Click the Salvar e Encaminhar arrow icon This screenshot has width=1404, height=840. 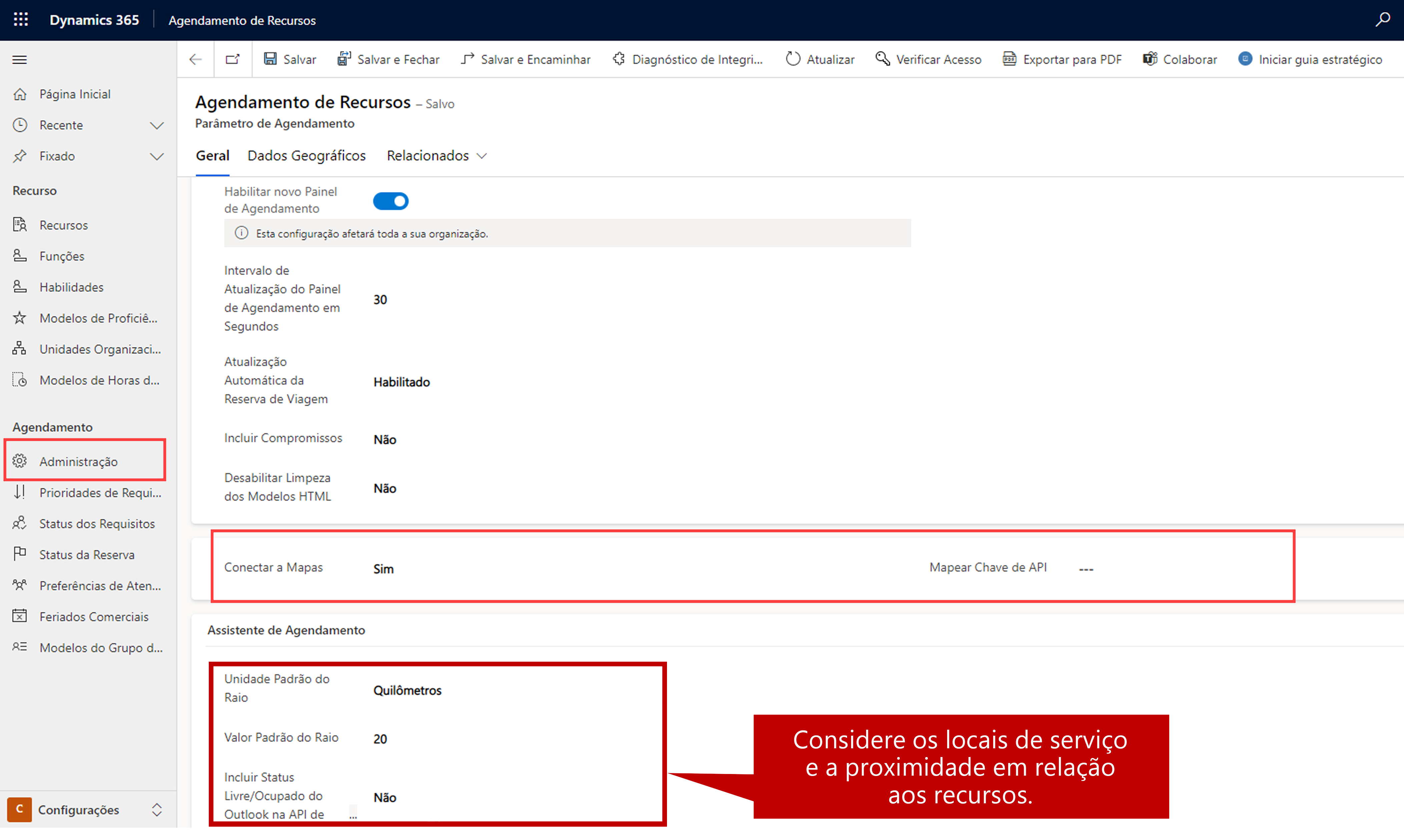point(467,59)
